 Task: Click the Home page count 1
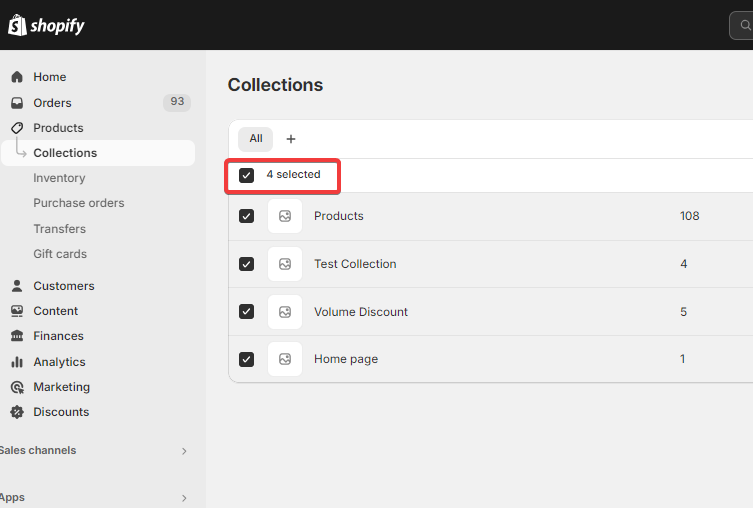(x=682, y=359)
